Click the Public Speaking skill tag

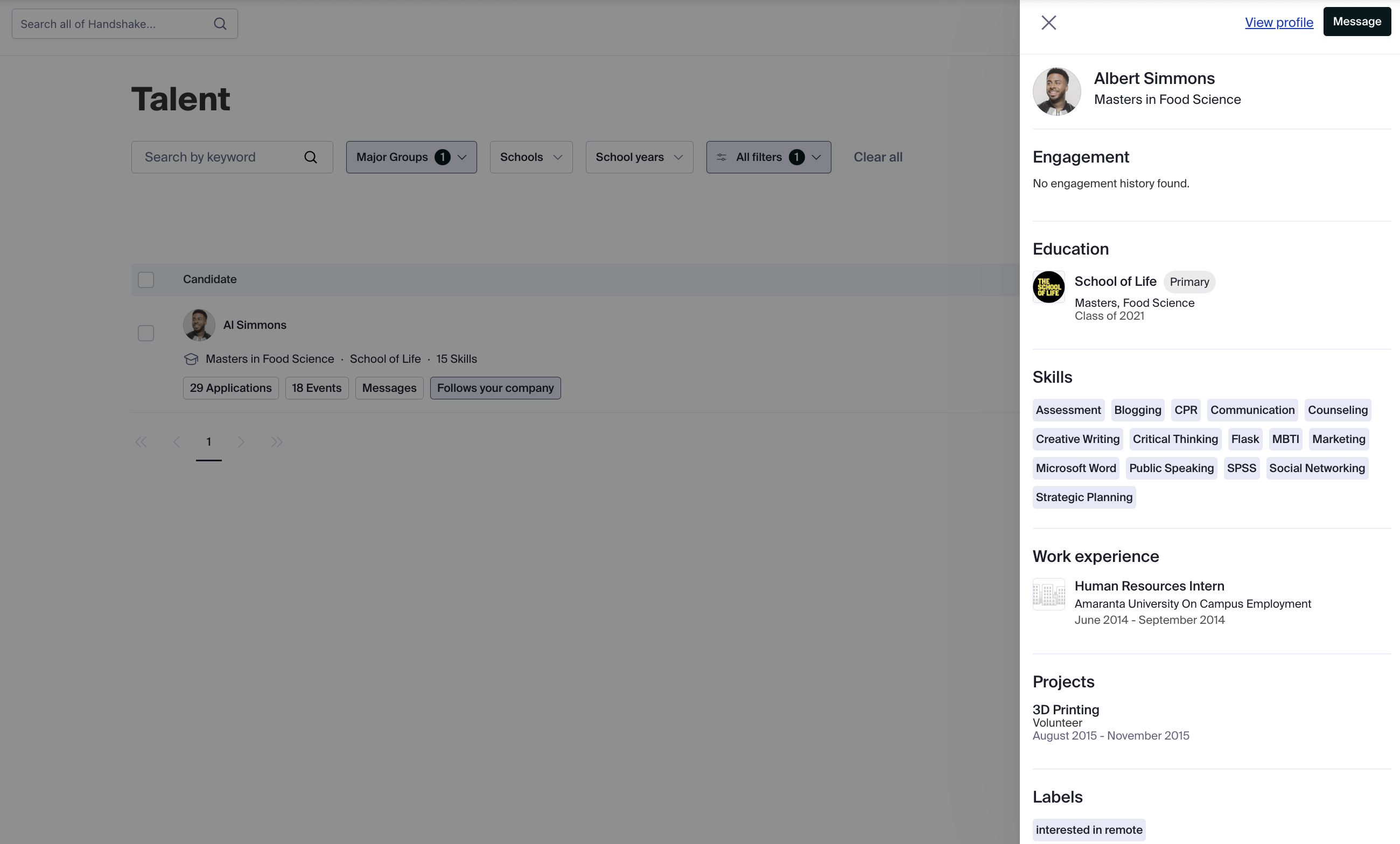[x=1171, y=468]
